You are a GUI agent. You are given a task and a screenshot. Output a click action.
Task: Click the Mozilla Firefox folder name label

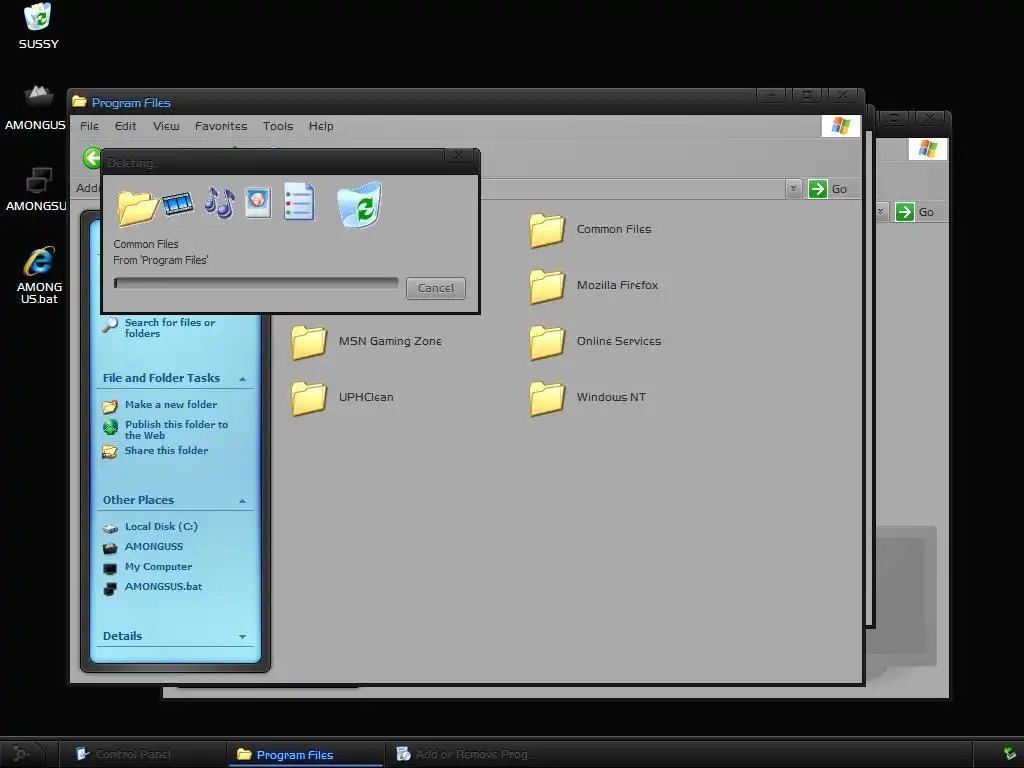(617, 285)
